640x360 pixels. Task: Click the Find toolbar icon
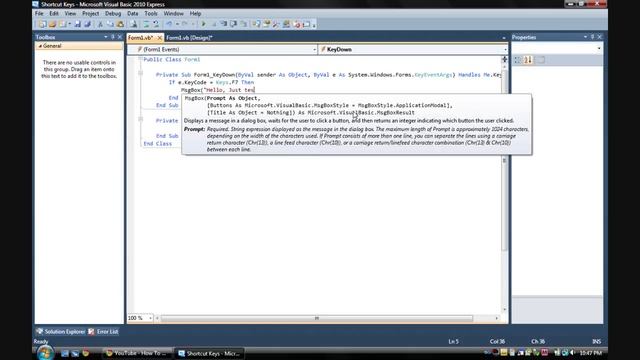pyautogui.click(x=133, y=24)
